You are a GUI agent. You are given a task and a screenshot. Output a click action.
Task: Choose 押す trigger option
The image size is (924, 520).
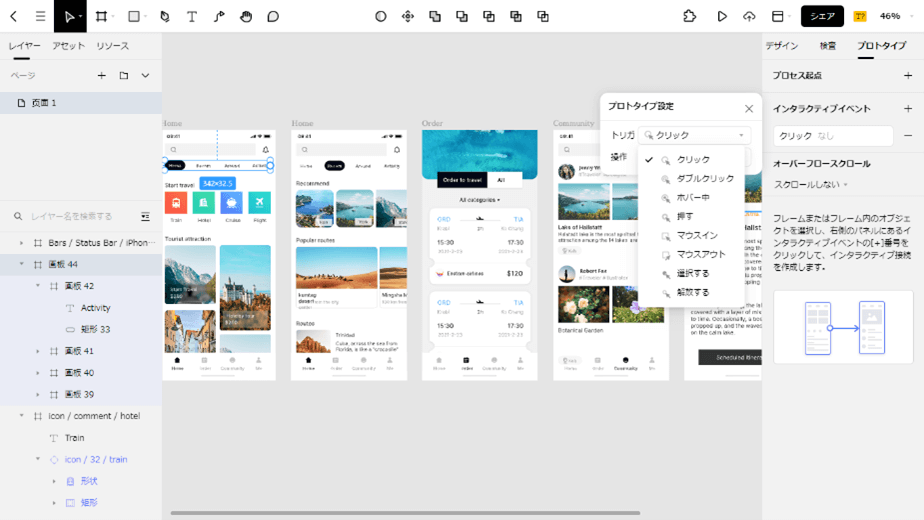pyautogui.click(x=690, y=216)
